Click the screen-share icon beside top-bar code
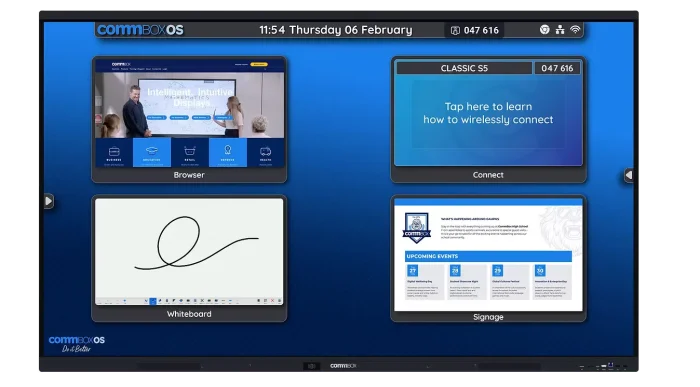The height and width of the screenshot is (387, 700). coord(455,30)
